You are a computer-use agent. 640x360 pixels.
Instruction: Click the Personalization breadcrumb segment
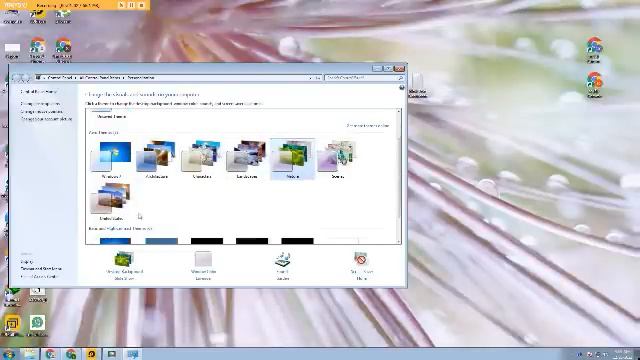(141, 78)
